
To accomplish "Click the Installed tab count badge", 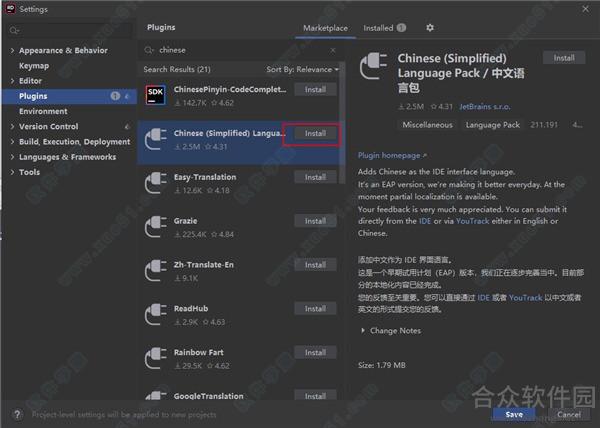I will tap(401, 28).
